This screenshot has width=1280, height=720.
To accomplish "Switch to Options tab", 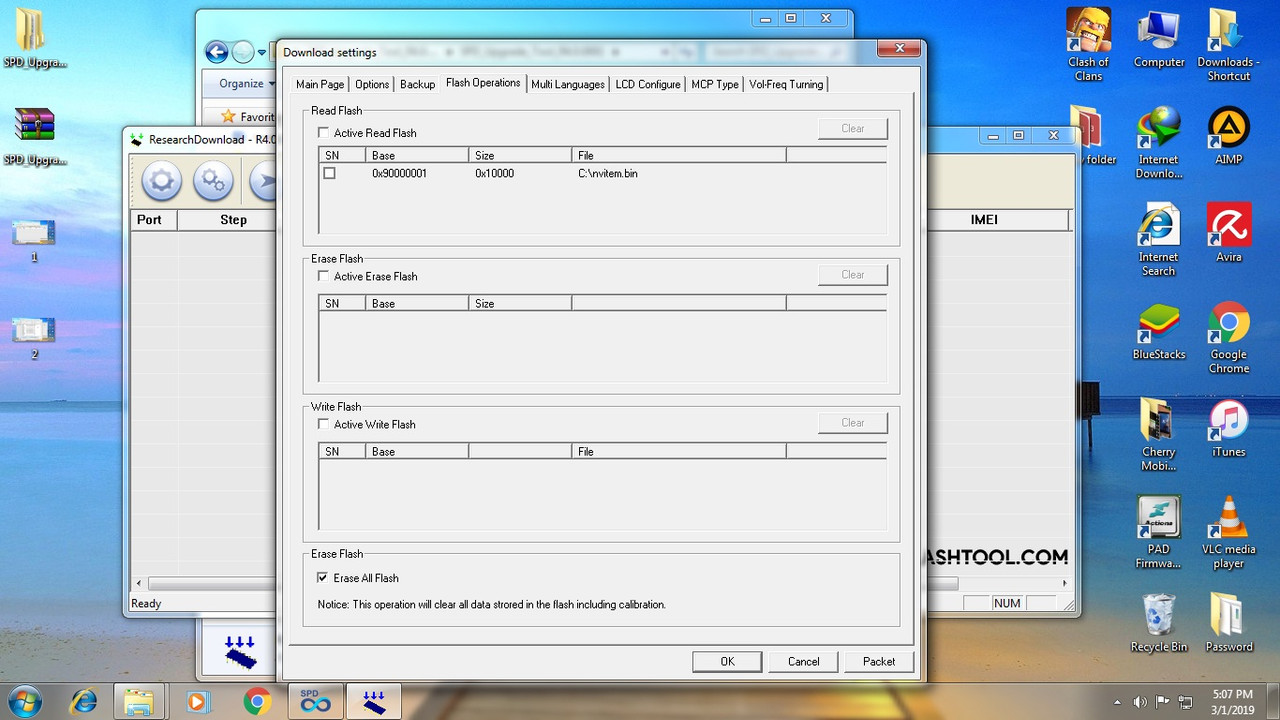I will pos(372,84).
